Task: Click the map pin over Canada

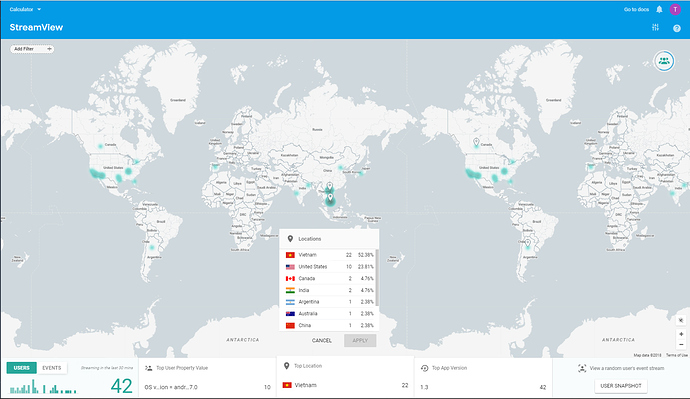Action: pos(476,142)
